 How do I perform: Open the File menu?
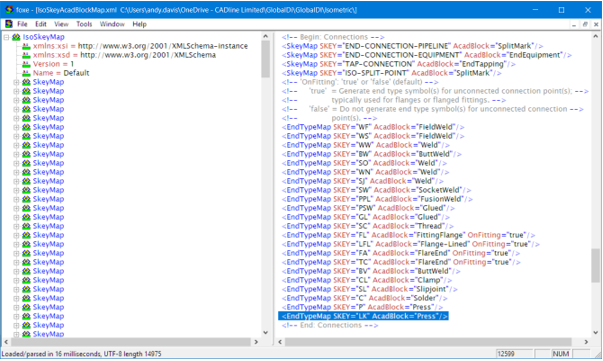[22, 24]
